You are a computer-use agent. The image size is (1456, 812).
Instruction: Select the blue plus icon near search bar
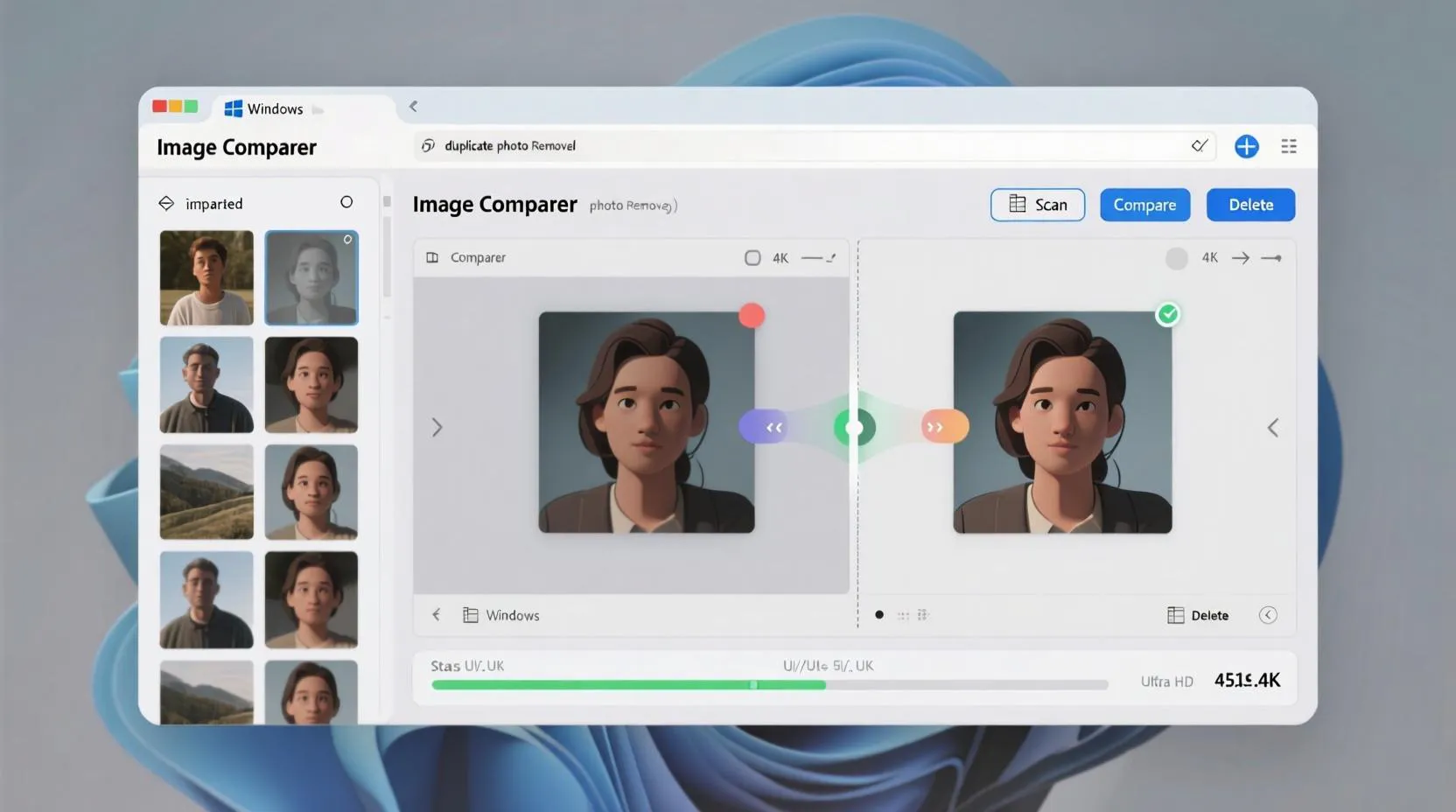tap(1246, 146)
